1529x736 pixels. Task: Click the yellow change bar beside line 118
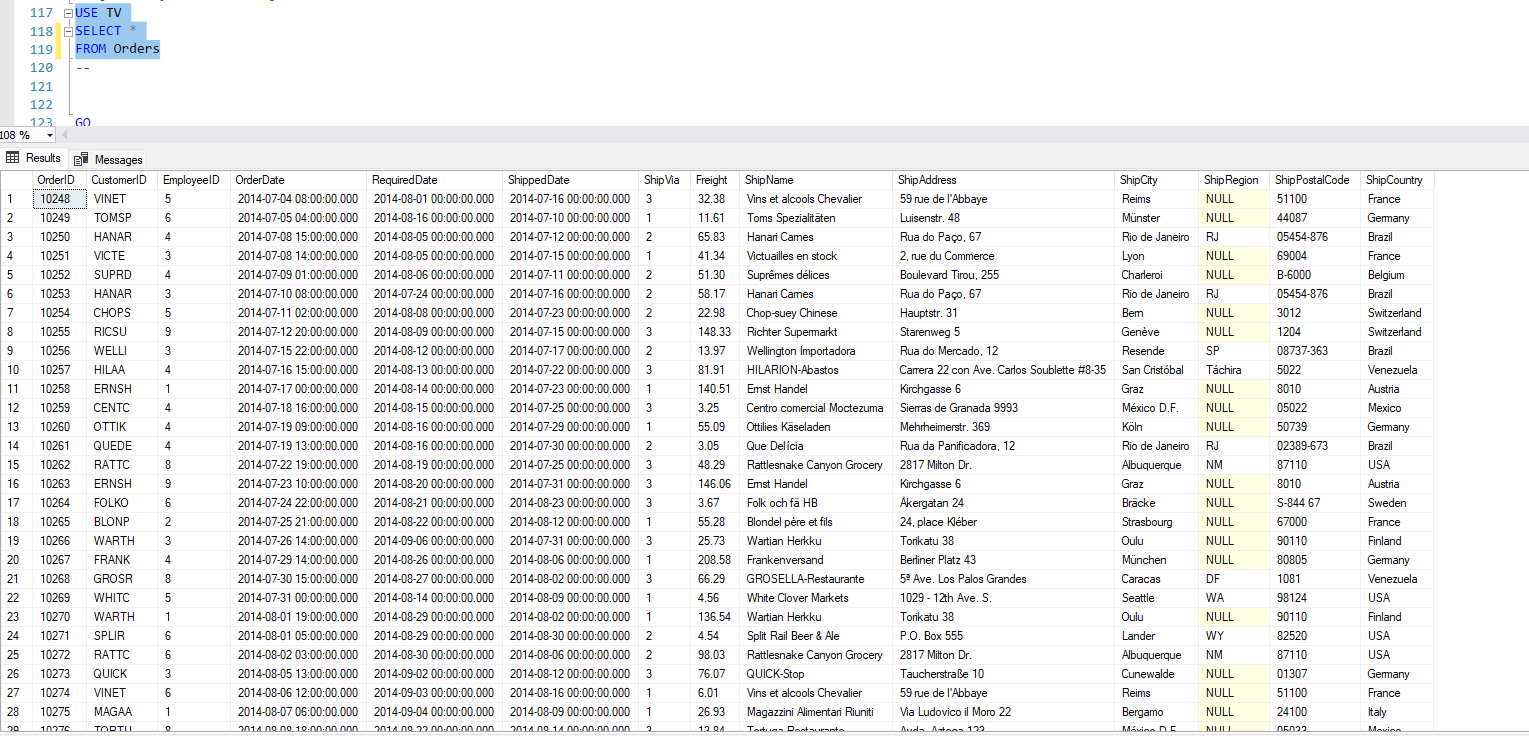click(60, 31)
